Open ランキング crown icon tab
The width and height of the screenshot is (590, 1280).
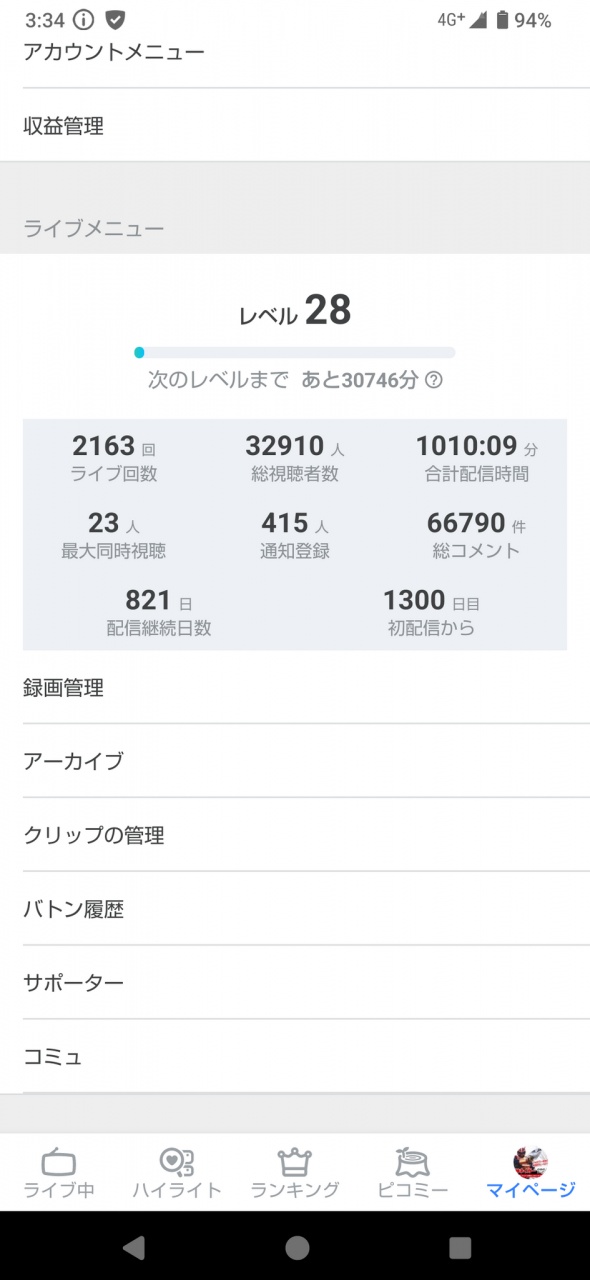[x=295, y=1162]
